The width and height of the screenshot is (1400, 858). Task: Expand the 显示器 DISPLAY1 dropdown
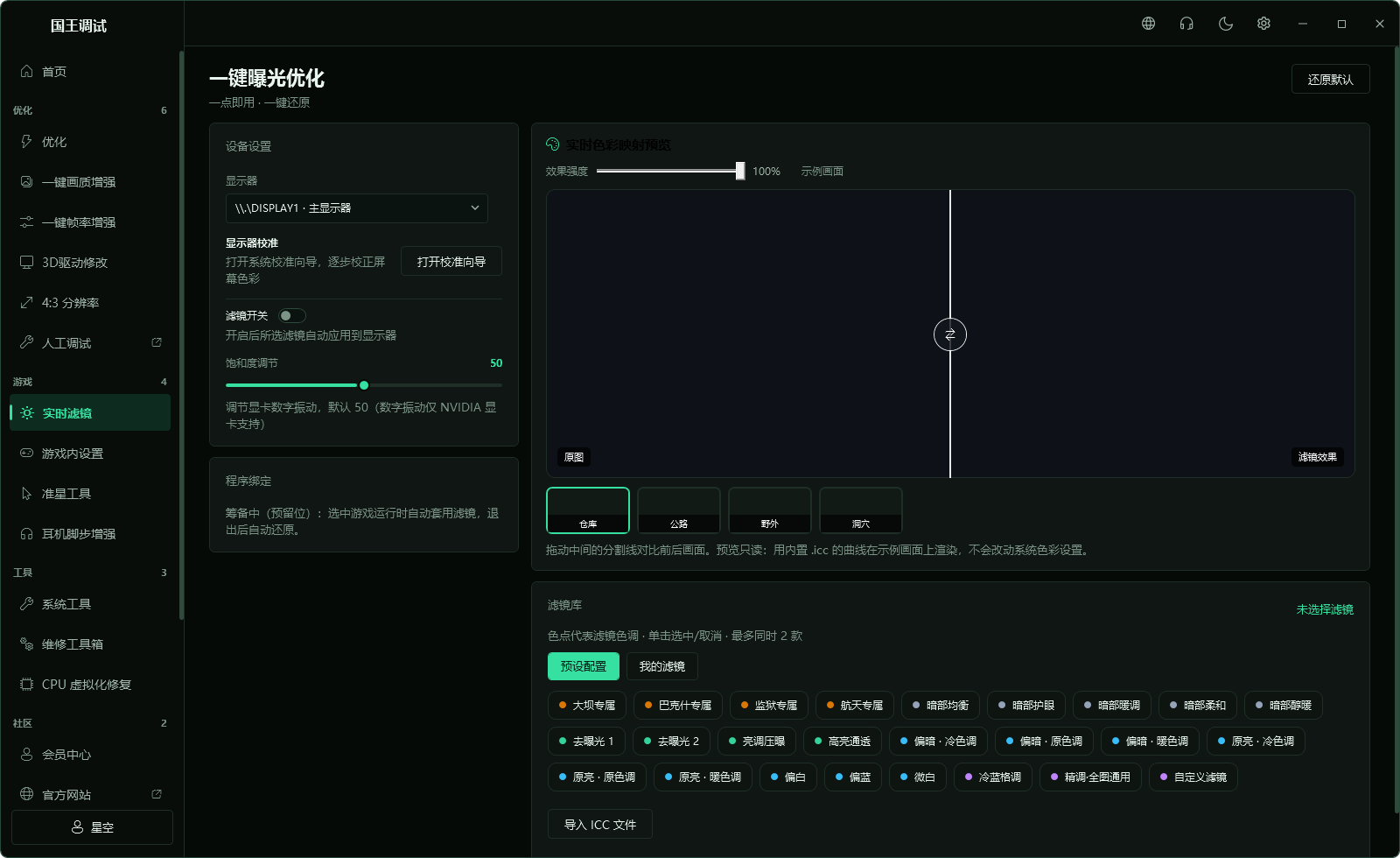[x=357, y=208]
